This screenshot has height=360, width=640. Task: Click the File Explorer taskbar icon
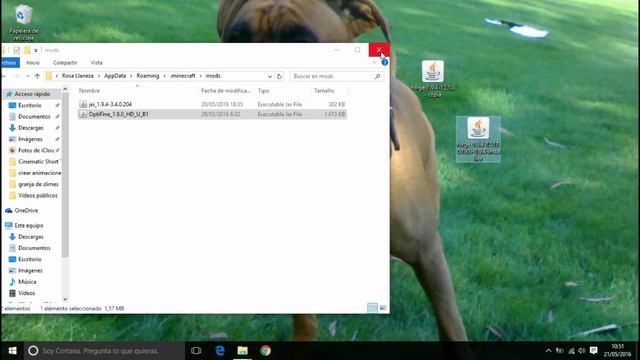coord(242,351)
